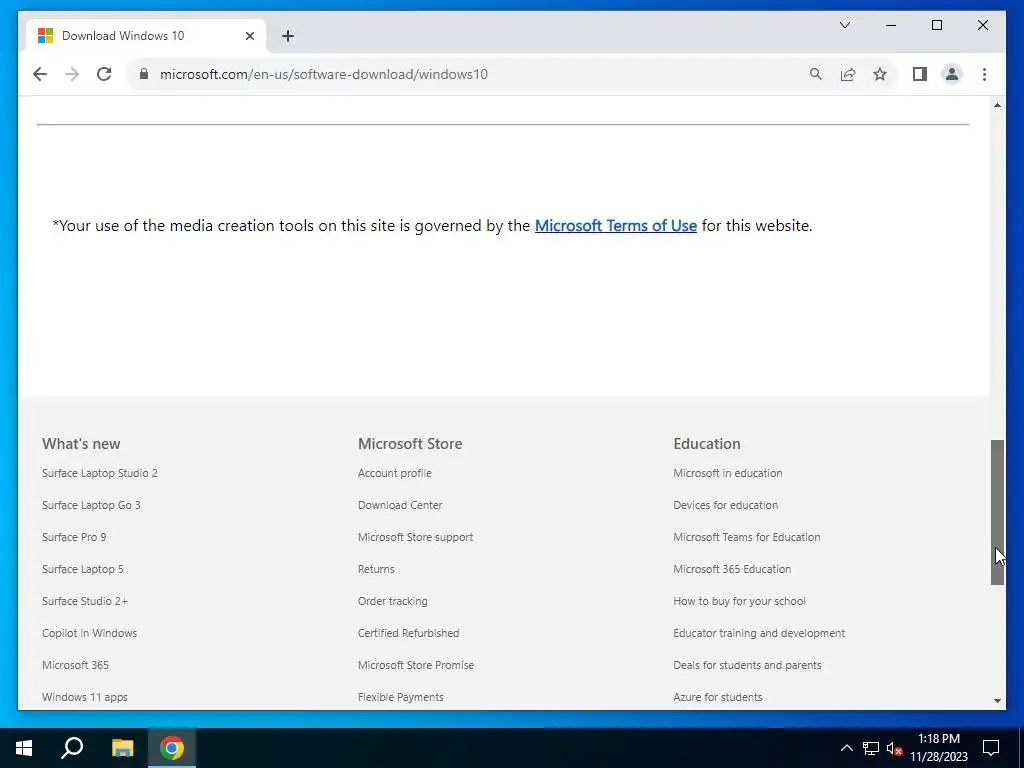This screenshot has width=1024, height=768.
Task: Open the taskbar clock and date
Action: coord(939,748)
